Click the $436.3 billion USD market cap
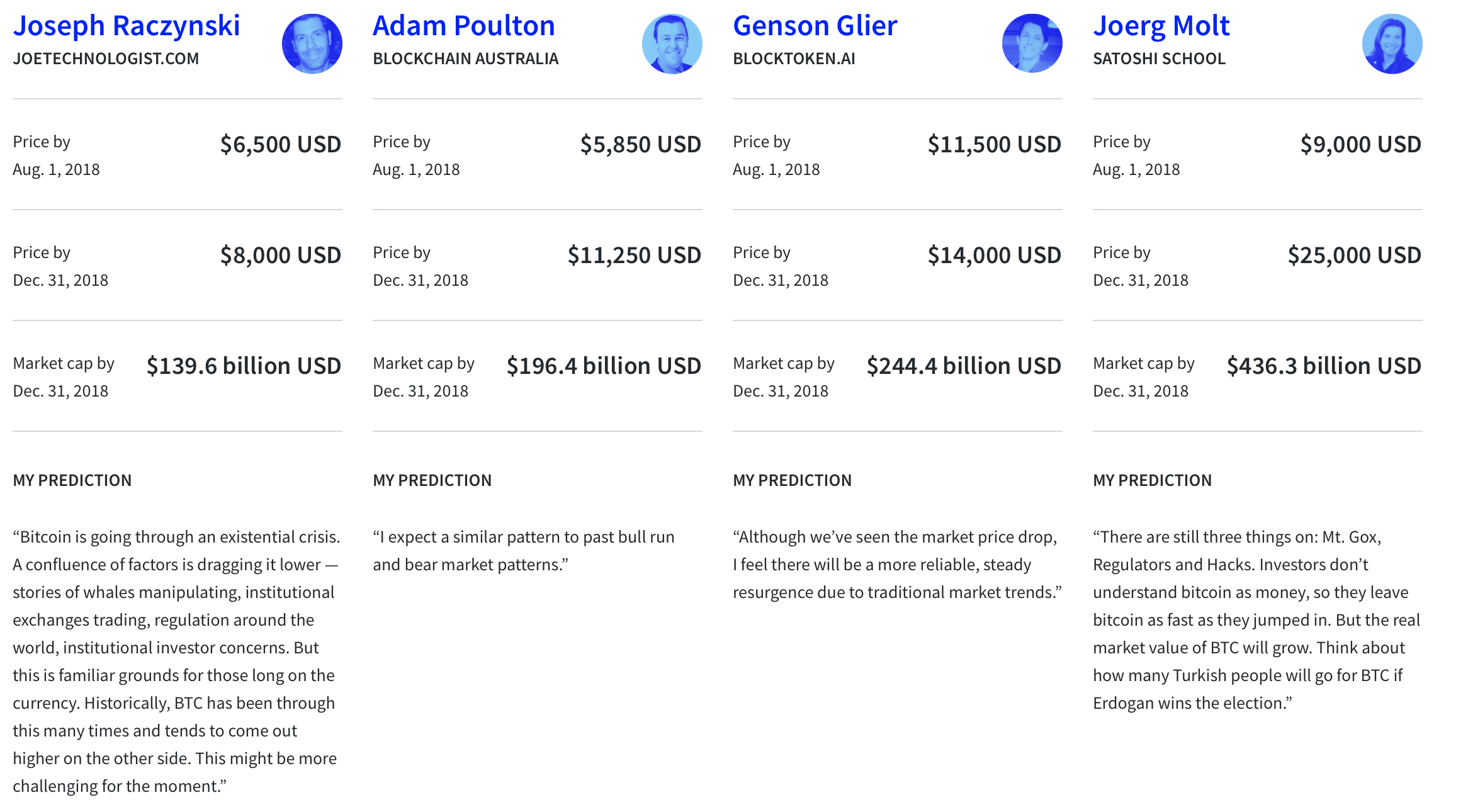The image size is (1468, 812). [x=1324, y=366]
